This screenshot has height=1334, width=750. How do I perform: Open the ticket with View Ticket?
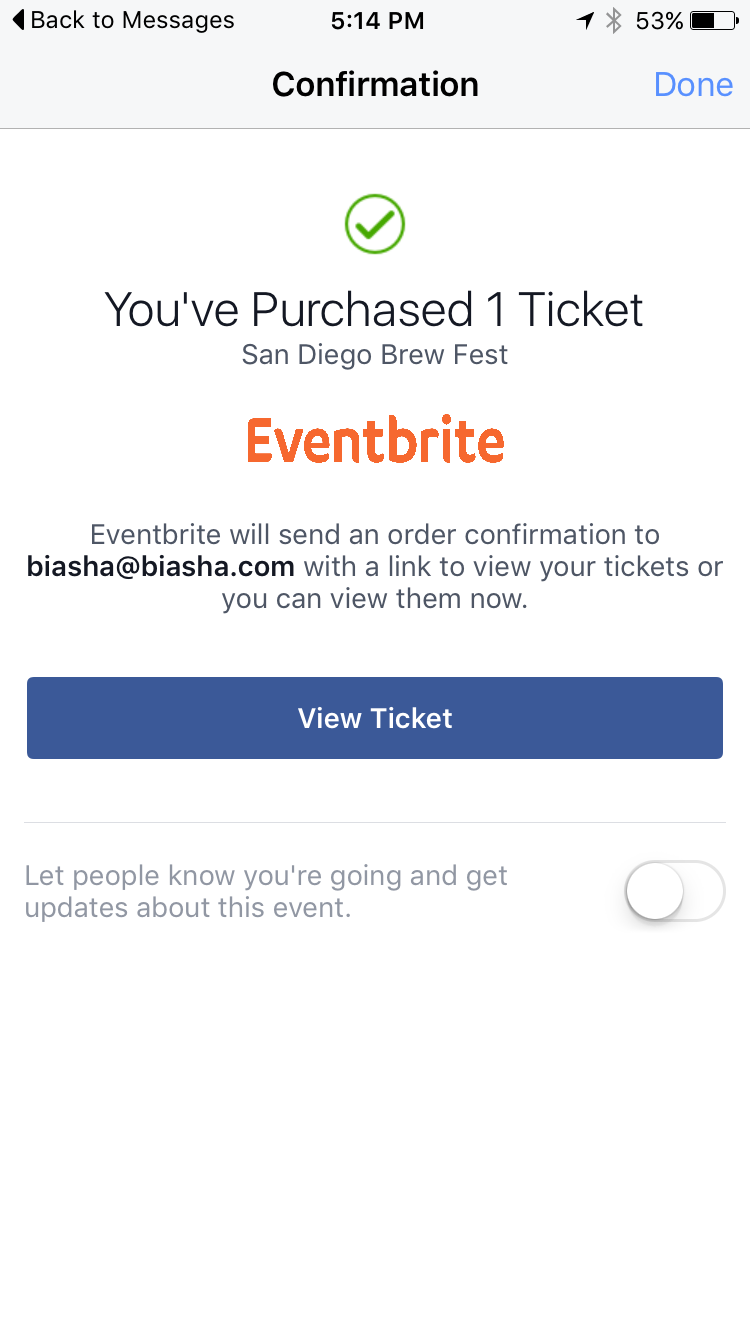pos(375,718)
